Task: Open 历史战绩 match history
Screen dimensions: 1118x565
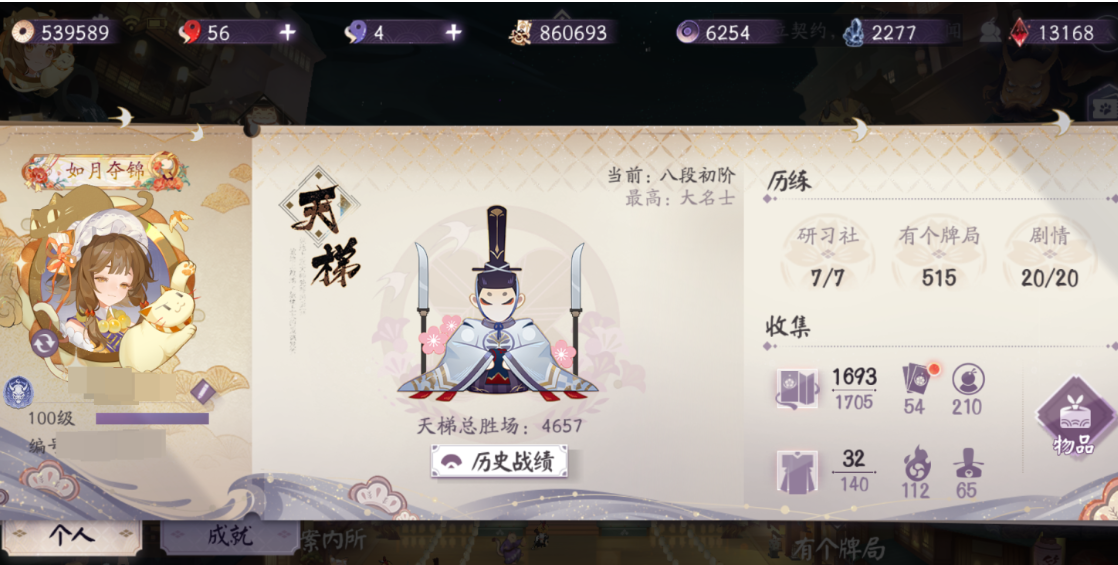Action: [499, 462]
